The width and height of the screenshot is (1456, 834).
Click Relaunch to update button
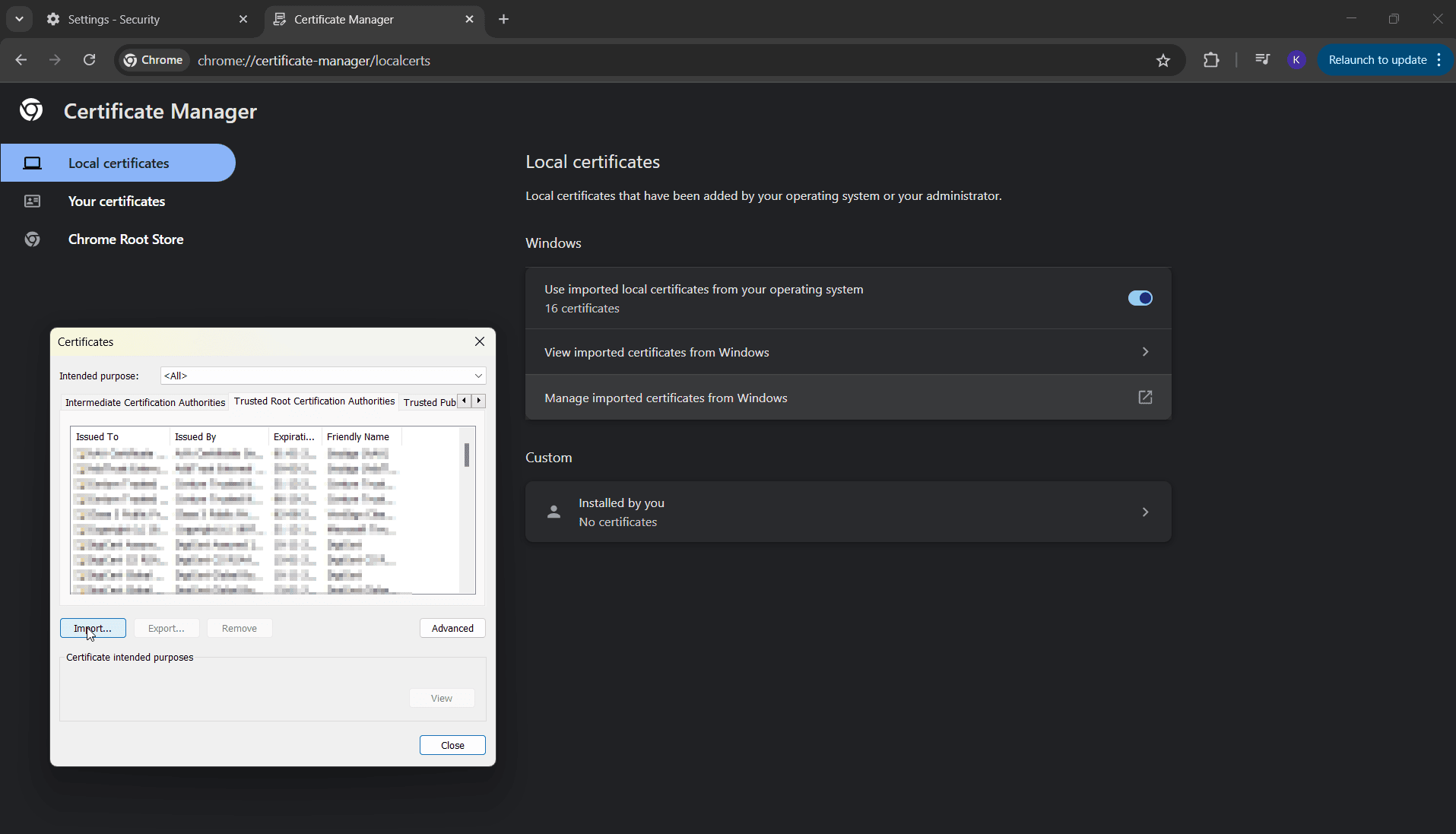[1377, 60]
